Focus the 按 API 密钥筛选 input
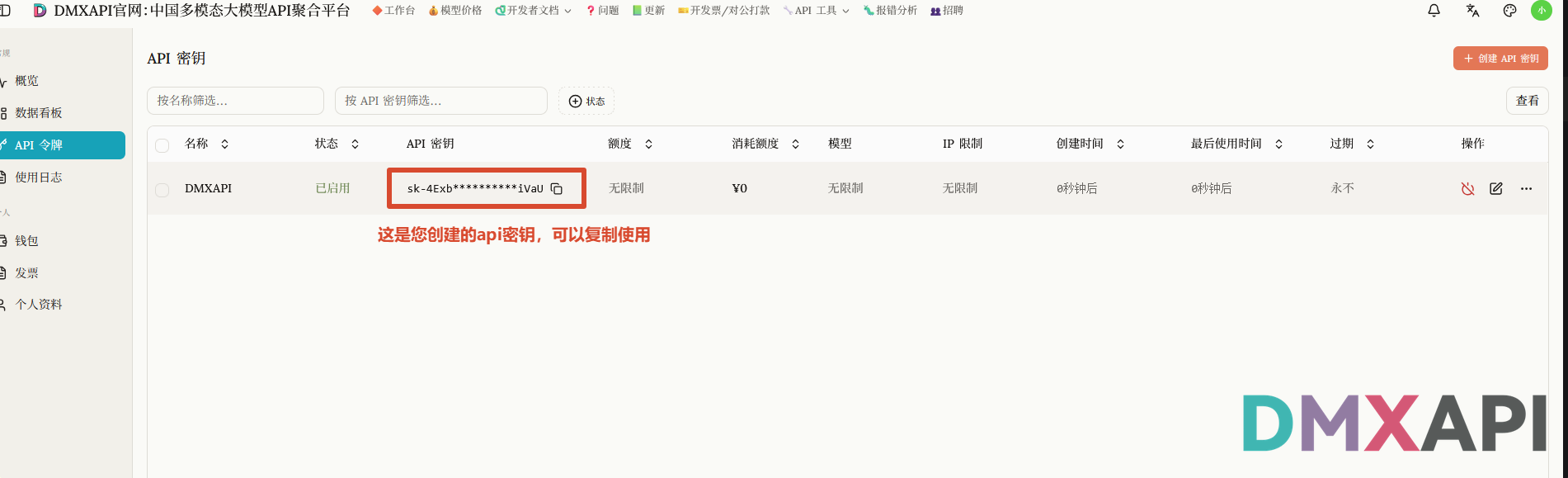Image resolution: width=1568 pixels, height=478 pixels. 441,101
